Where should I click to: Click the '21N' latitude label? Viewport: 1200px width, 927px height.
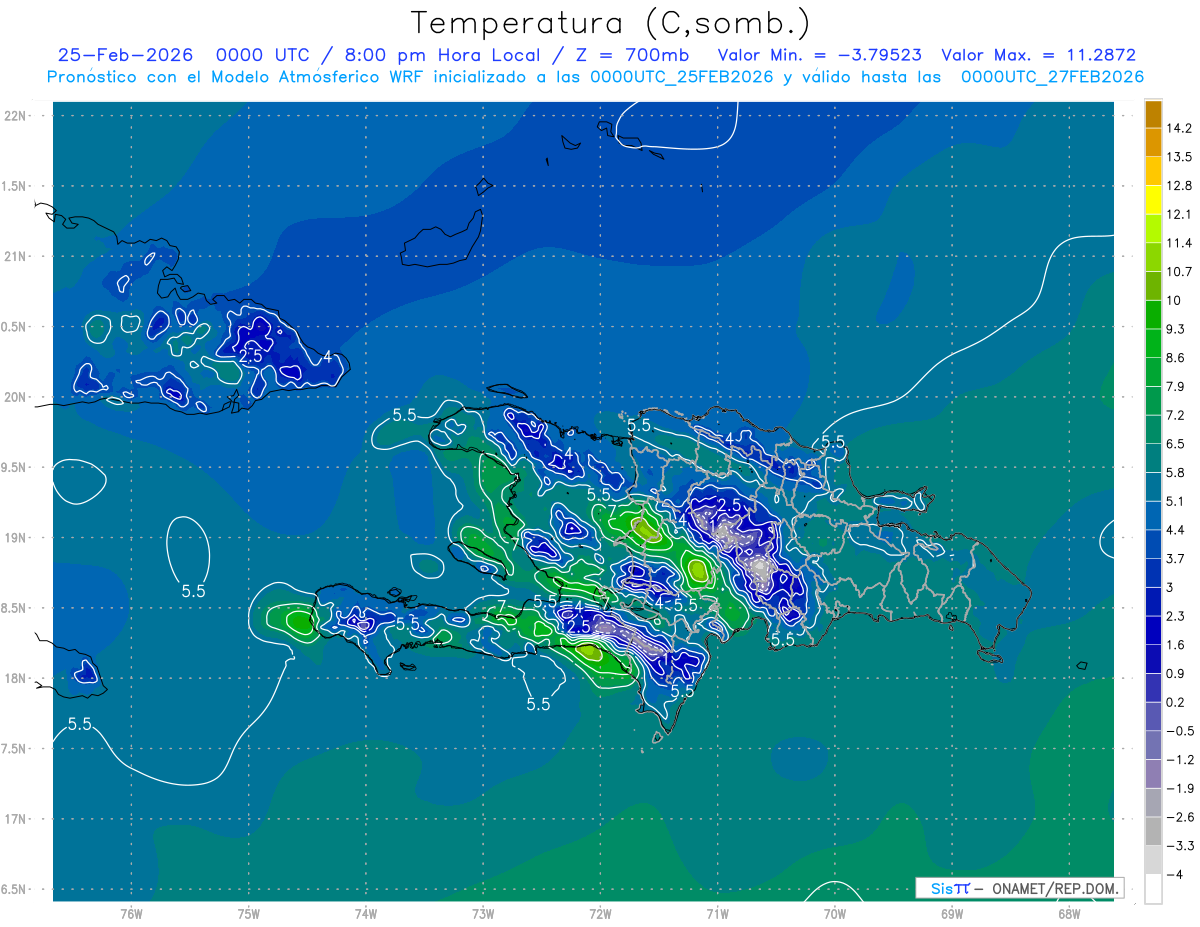pyautogui.click(x=16, y=256)
